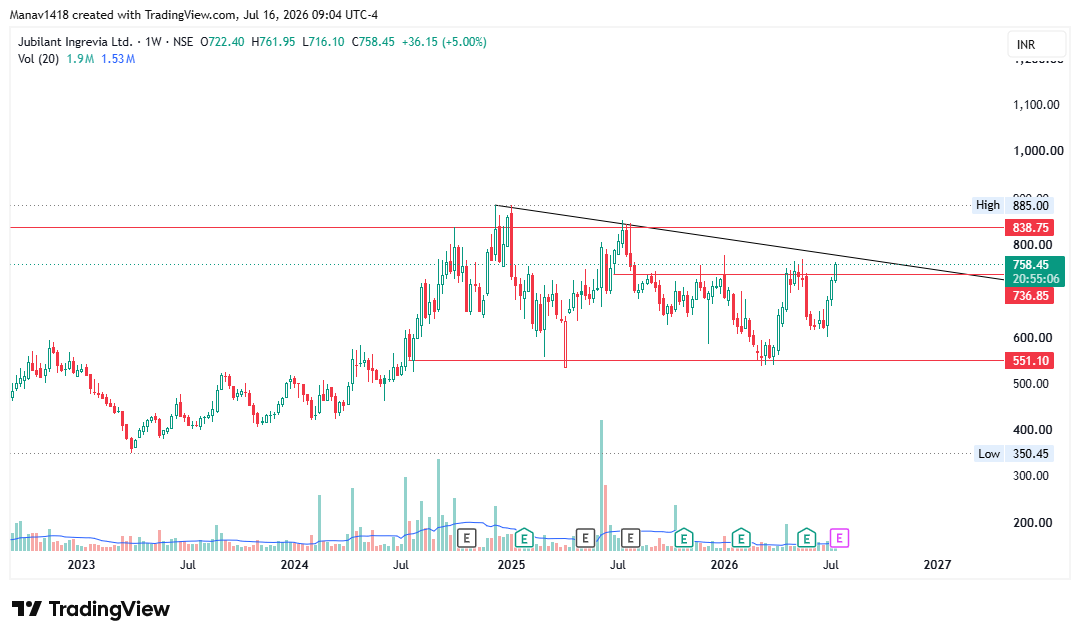Image resolution: width=1080 pixels, height=639 pixels.
Task: Click the 1,100.00 price axis label
Action: [1036, 105]
